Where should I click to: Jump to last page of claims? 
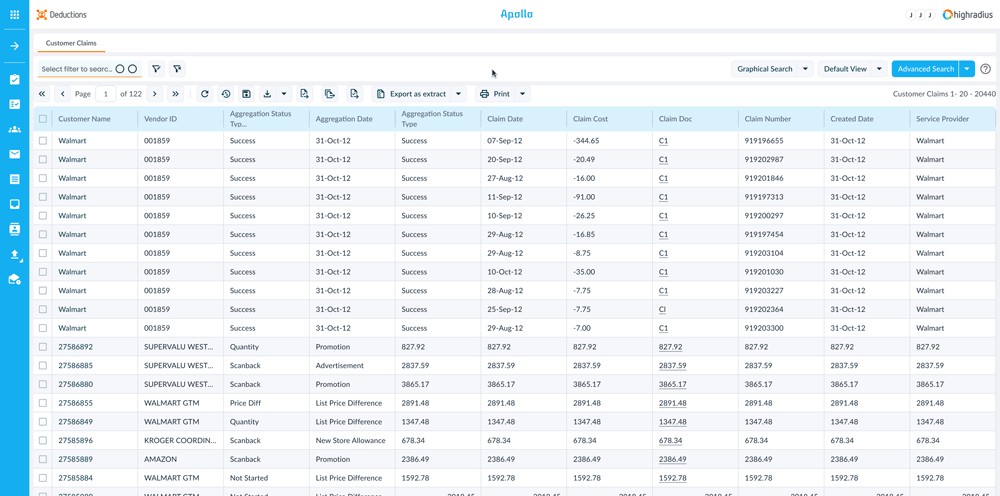tap(175, 94)
